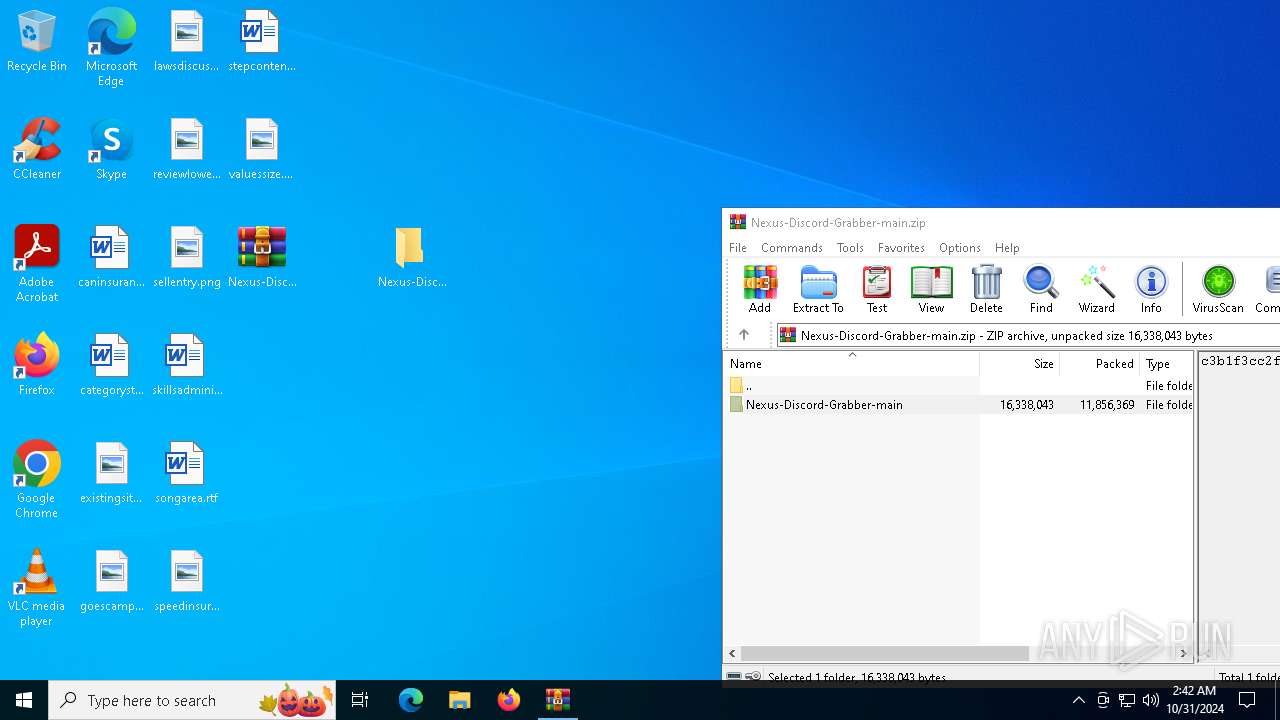This screenshot has width=1280, height=720.
Task: Open the Tools menu
Action: (850, 248)
